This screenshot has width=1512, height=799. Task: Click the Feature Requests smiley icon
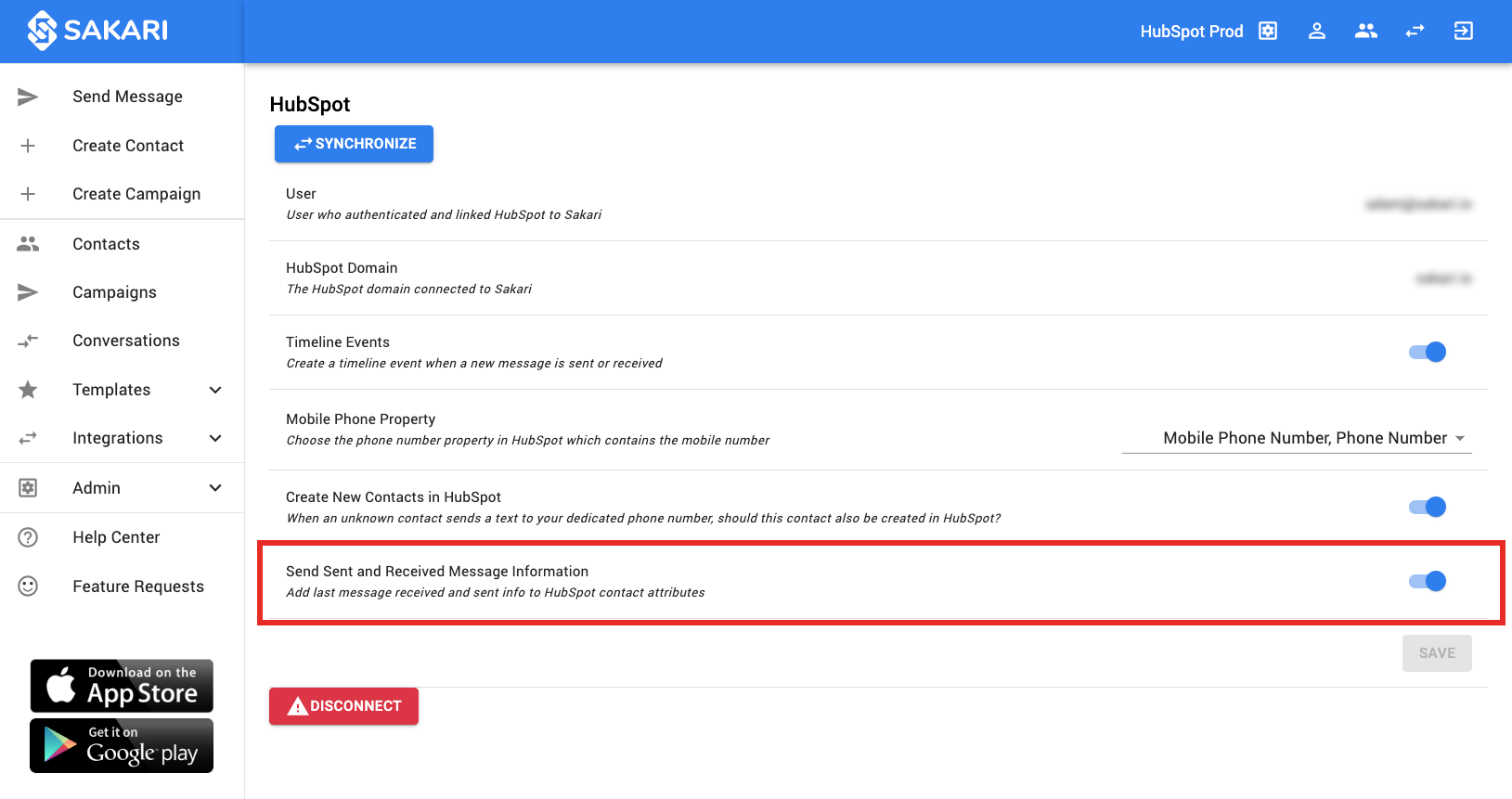[28, 586]
